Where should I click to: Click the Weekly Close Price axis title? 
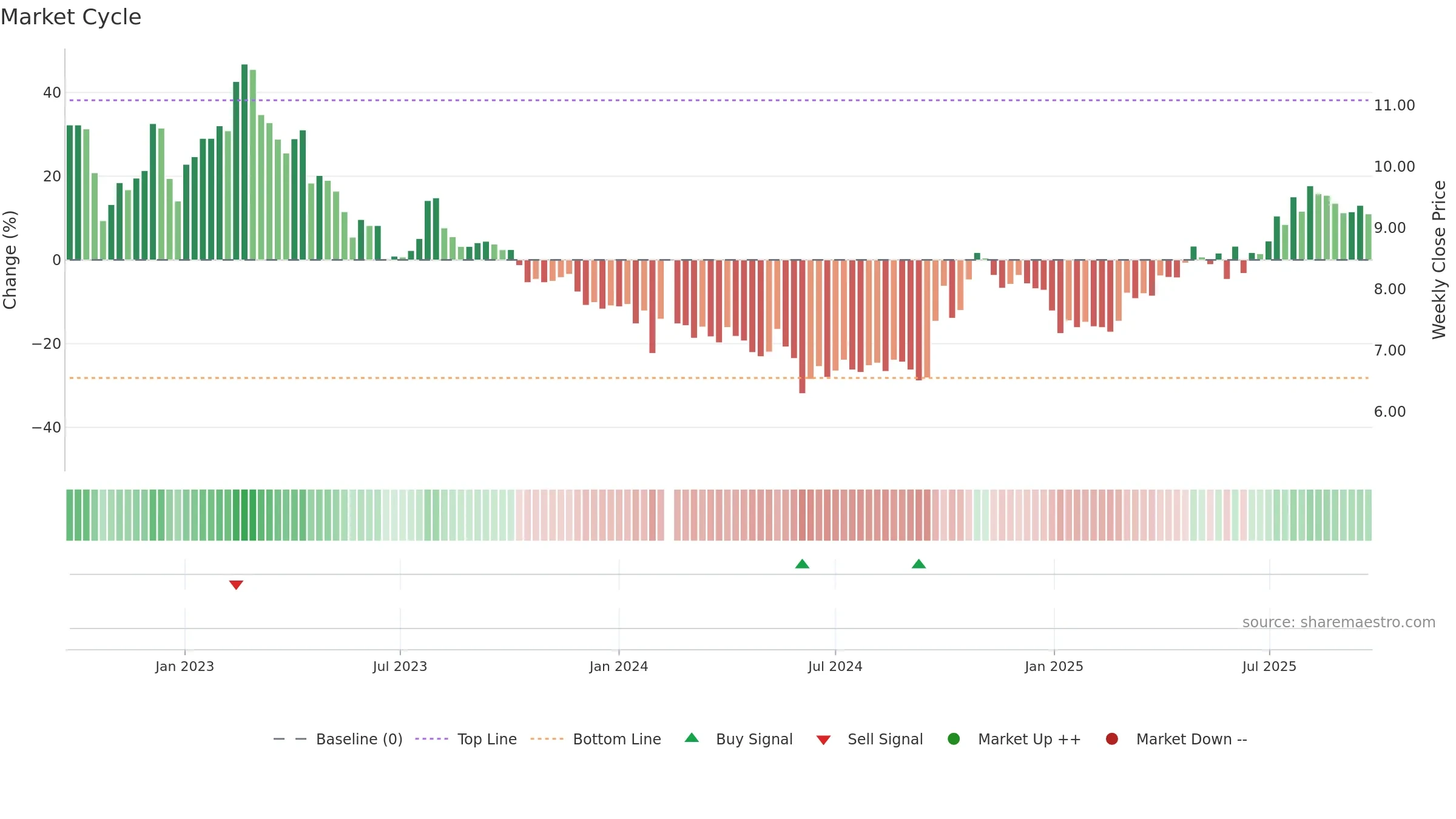(x=1439, y=260)
